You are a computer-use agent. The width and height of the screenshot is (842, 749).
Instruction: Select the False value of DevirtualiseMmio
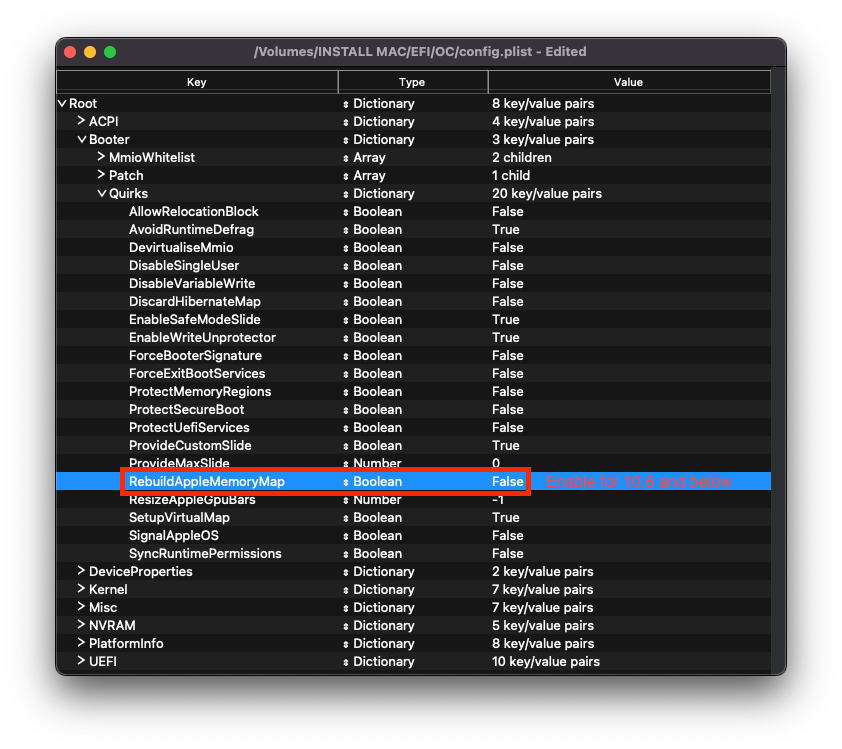coord(507,248)
